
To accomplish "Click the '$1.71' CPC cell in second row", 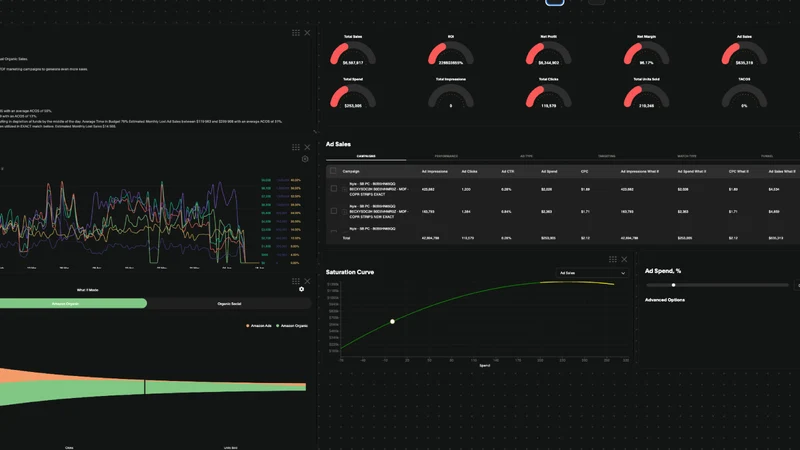I will tap(585, 211).
